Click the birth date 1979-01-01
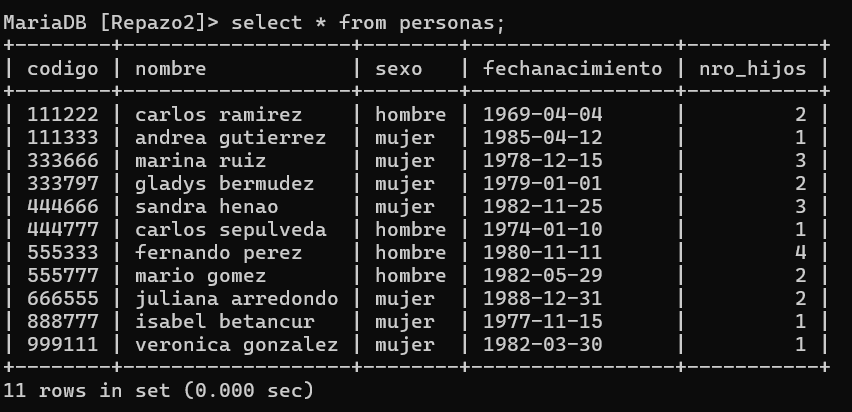The image size is (852, 412). pos(543,184)
